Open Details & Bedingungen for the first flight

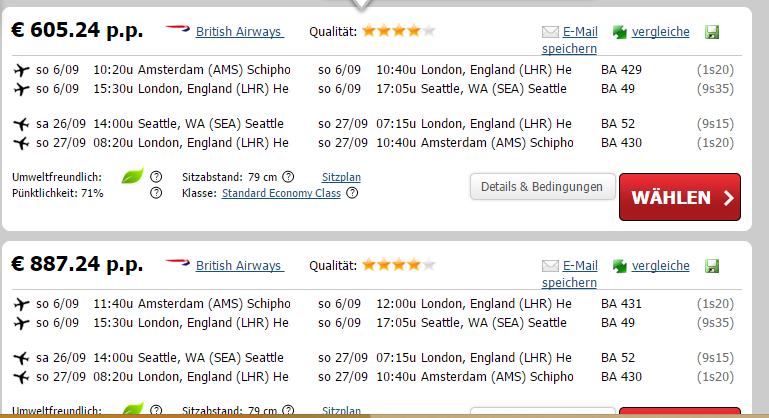coord(541,187)
